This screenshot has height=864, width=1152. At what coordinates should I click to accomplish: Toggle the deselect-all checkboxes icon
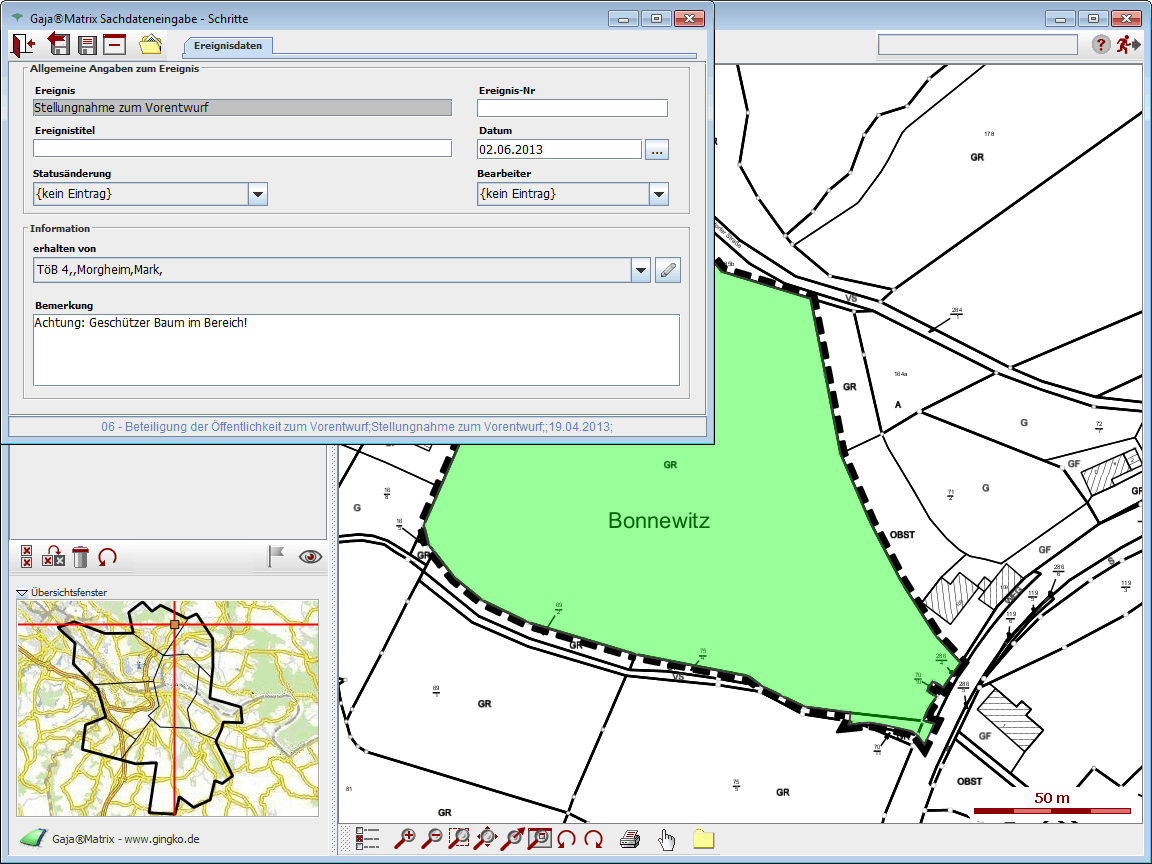click(x=27, y=557)
